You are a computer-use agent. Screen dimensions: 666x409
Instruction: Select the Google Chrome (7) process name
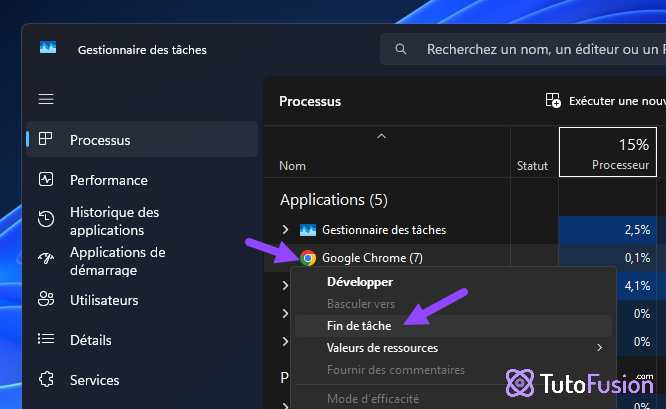coord(373,258)
